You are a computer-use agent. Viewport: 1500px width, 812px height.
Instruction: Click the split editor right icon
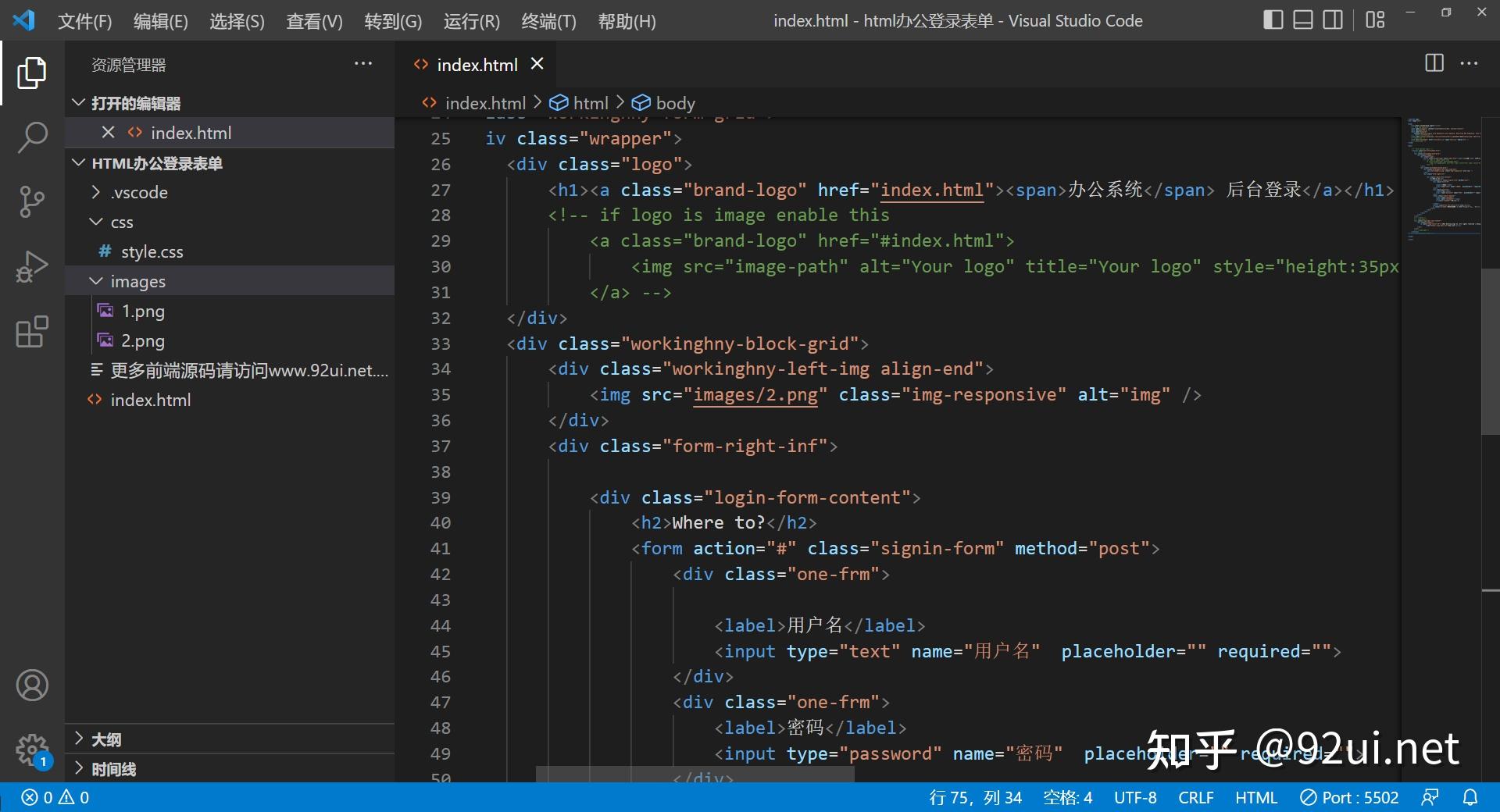[x=1434, y=64]
